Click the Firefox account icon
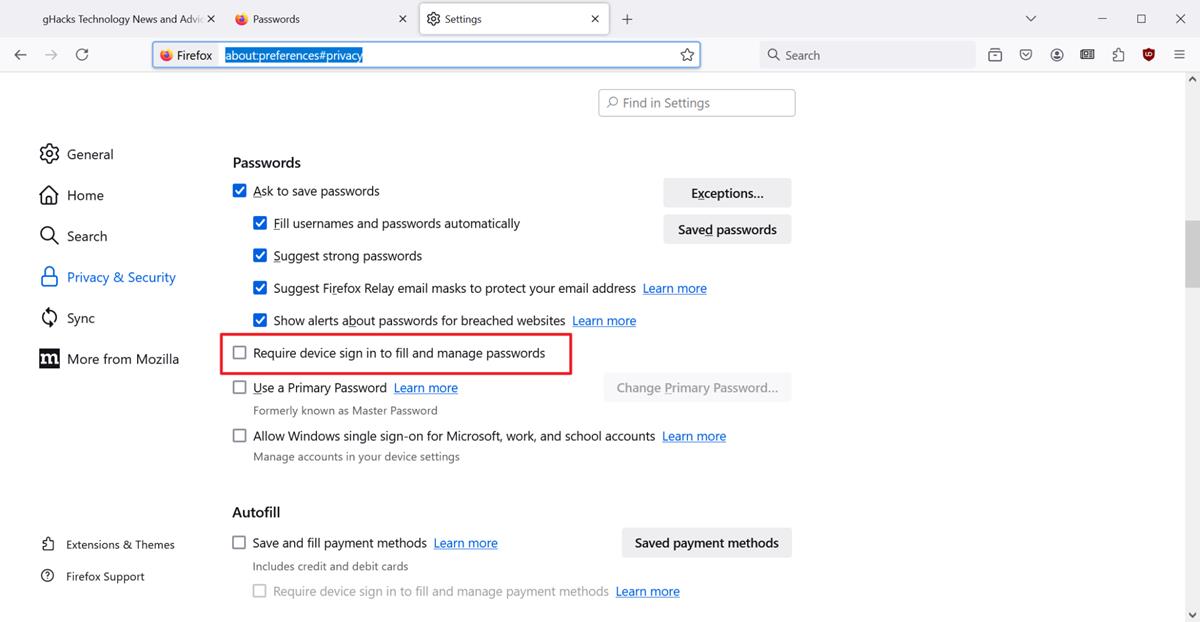Viewport: 1200px width, 622px height. [x=1056, y=55]
